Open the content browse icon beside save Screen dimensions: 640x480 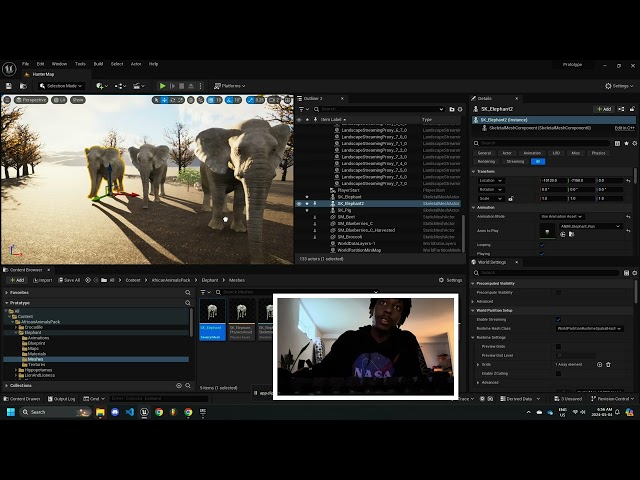(x=23, y=86)
